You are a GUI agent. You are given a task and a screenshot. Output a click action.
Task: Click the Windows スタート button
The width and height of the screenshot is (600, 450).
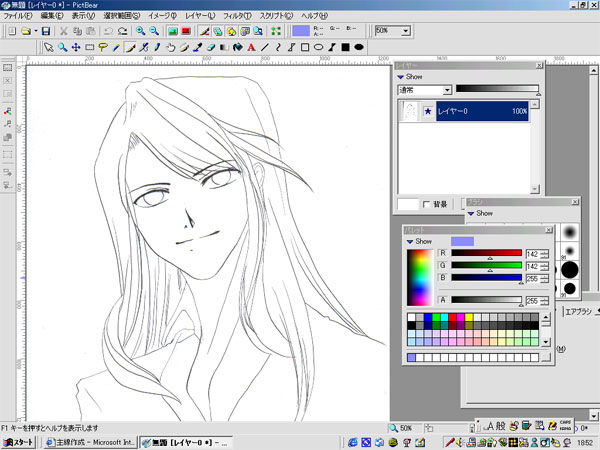[17, 441]
